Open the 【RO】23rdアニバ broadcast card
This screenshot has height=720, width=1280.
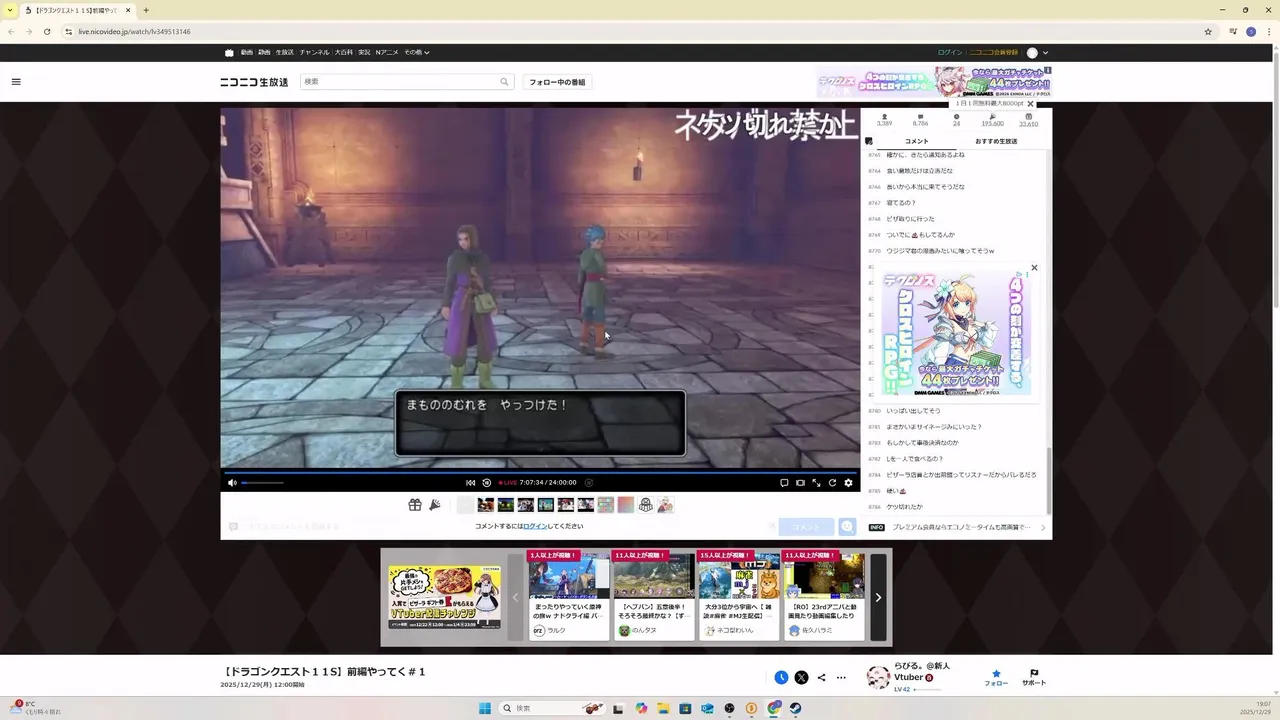pyautogui.click(x=824, y=596)
